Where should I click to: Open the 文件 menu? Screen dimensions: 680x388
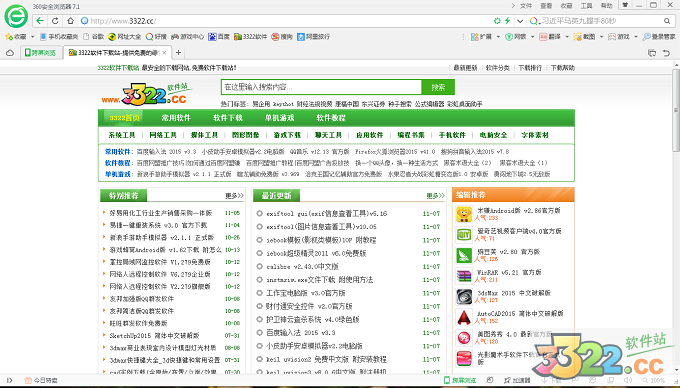click(526, 6)
